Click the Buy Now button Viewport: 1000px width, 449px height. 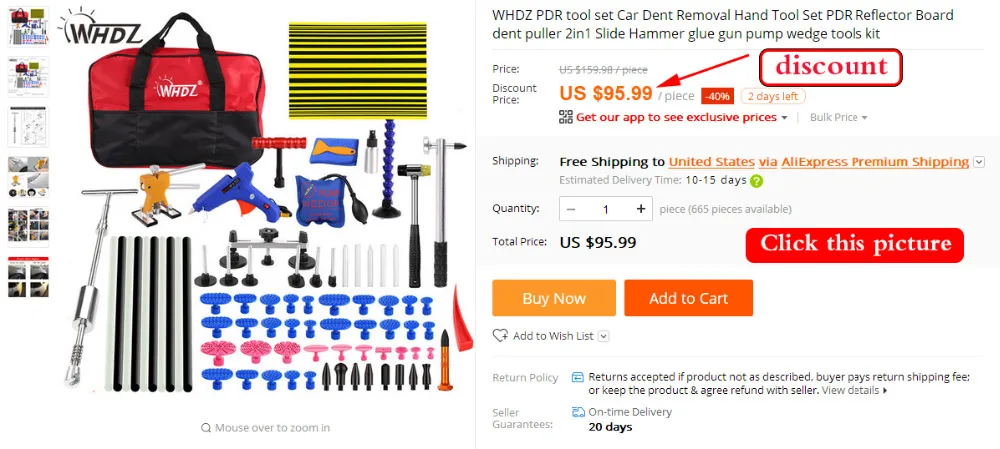(x=554, y=298)
